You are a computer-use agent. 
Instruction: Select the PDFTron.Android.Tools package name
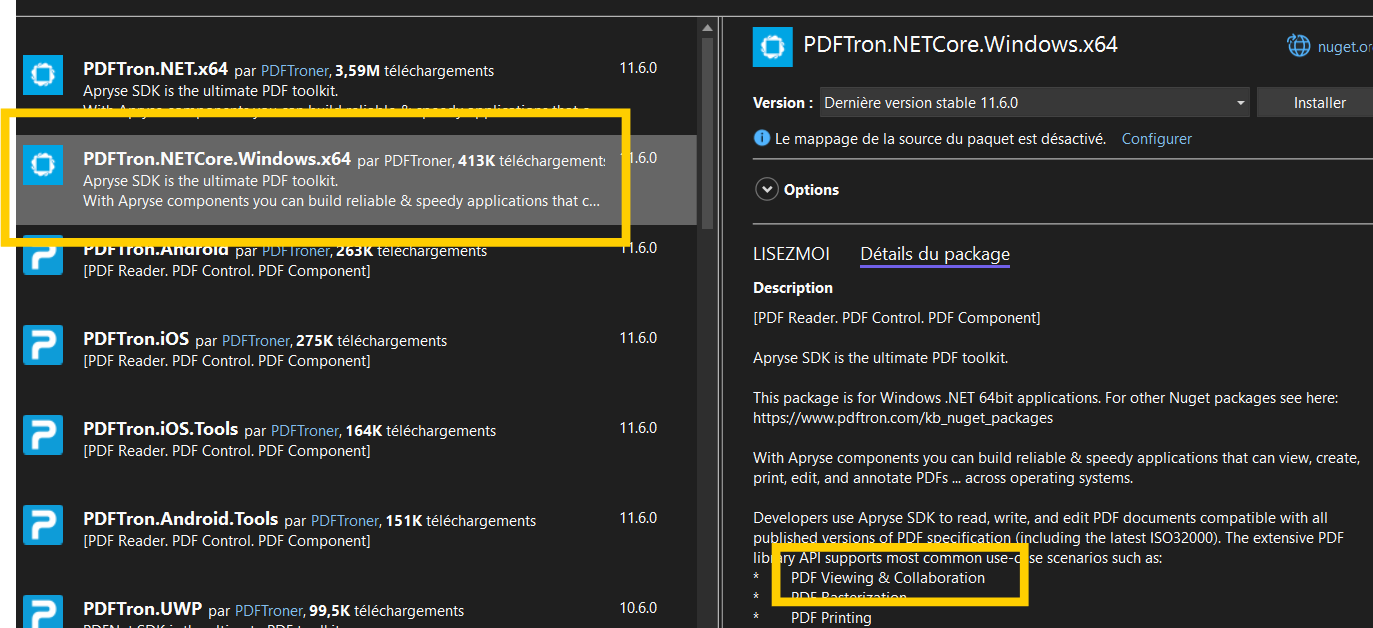click(180, 519)
